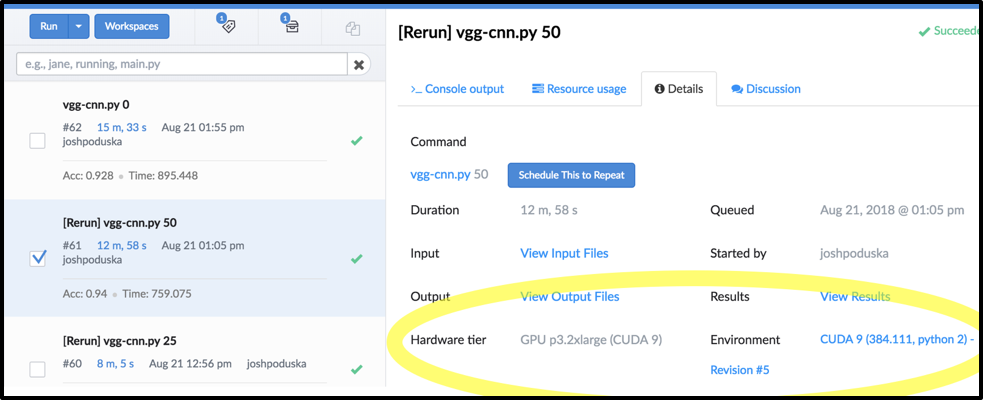Click Schedule This to Repeat button
The width and height of the screenshot is (983, 400).
(571, 175)
